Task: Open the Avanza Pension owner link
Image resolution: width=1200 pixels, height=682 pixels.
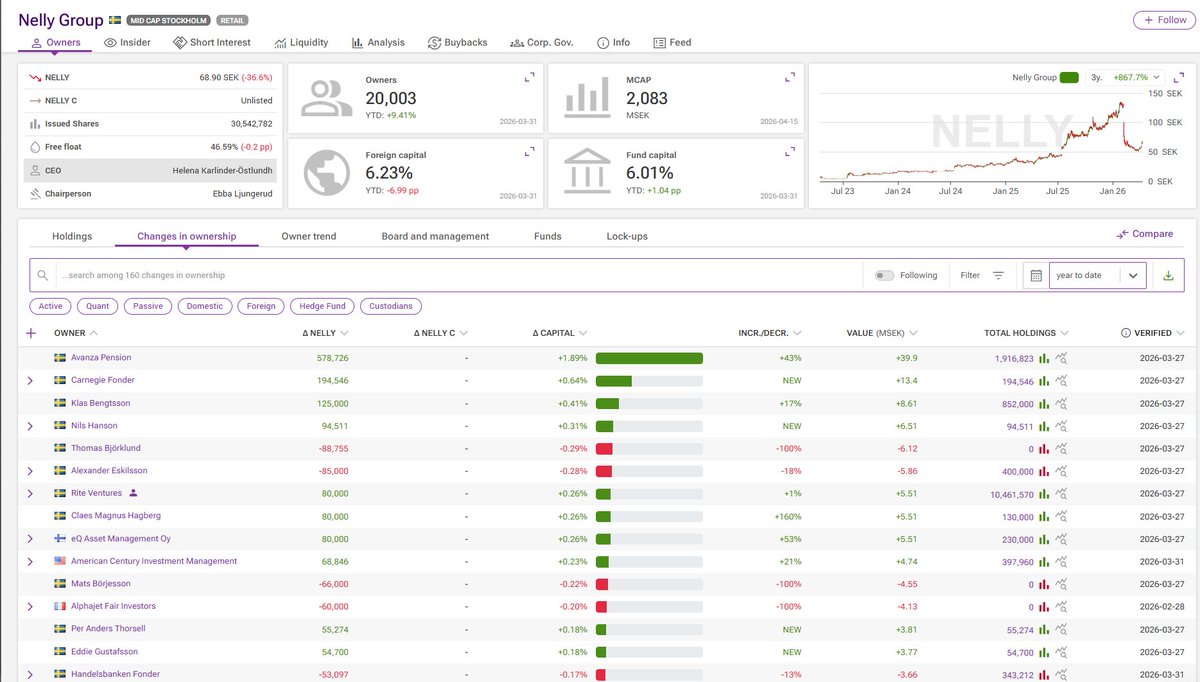Action: [101, 358]
